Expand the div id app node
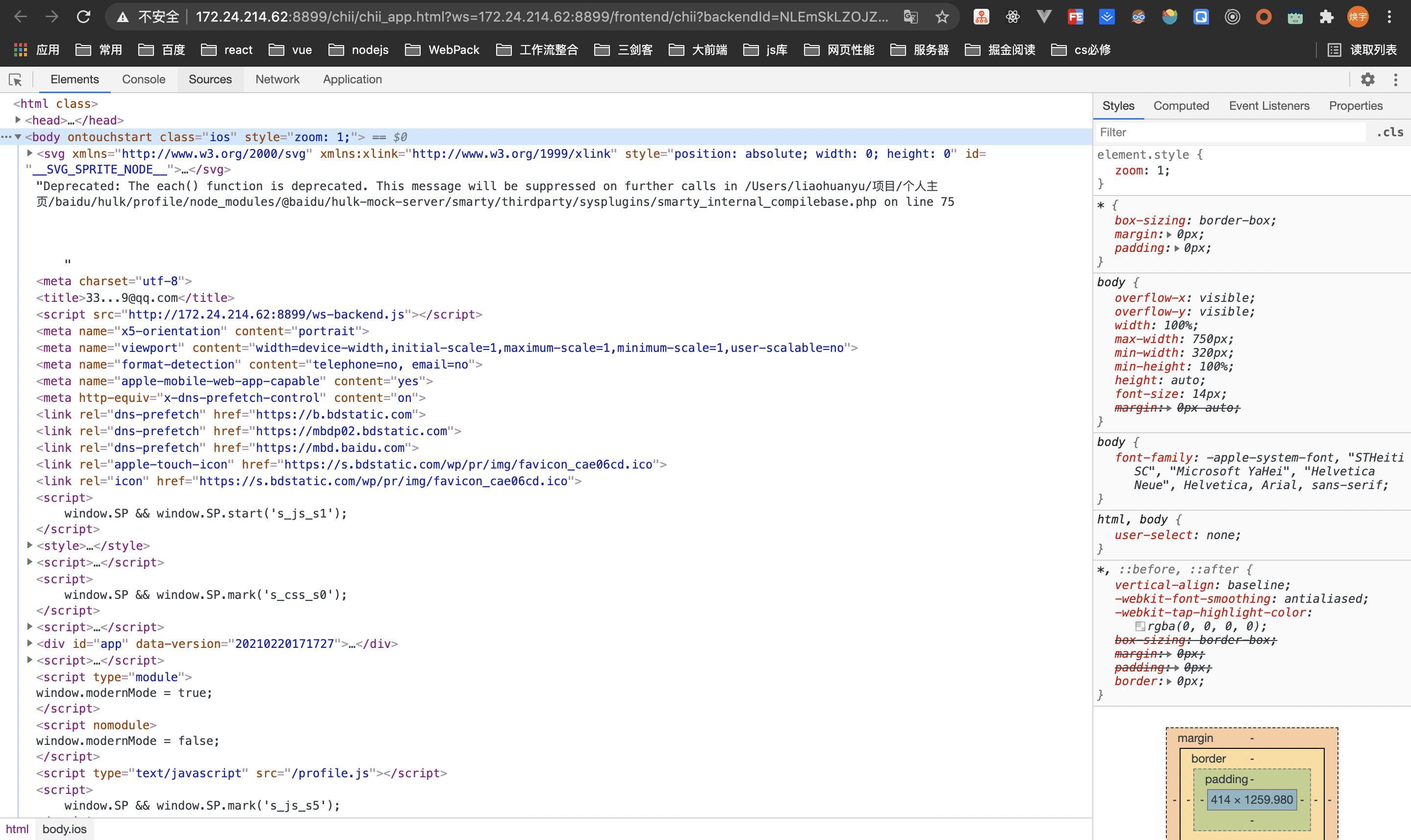Screen dimensions: 1411x840 click(x=29, y=643)
